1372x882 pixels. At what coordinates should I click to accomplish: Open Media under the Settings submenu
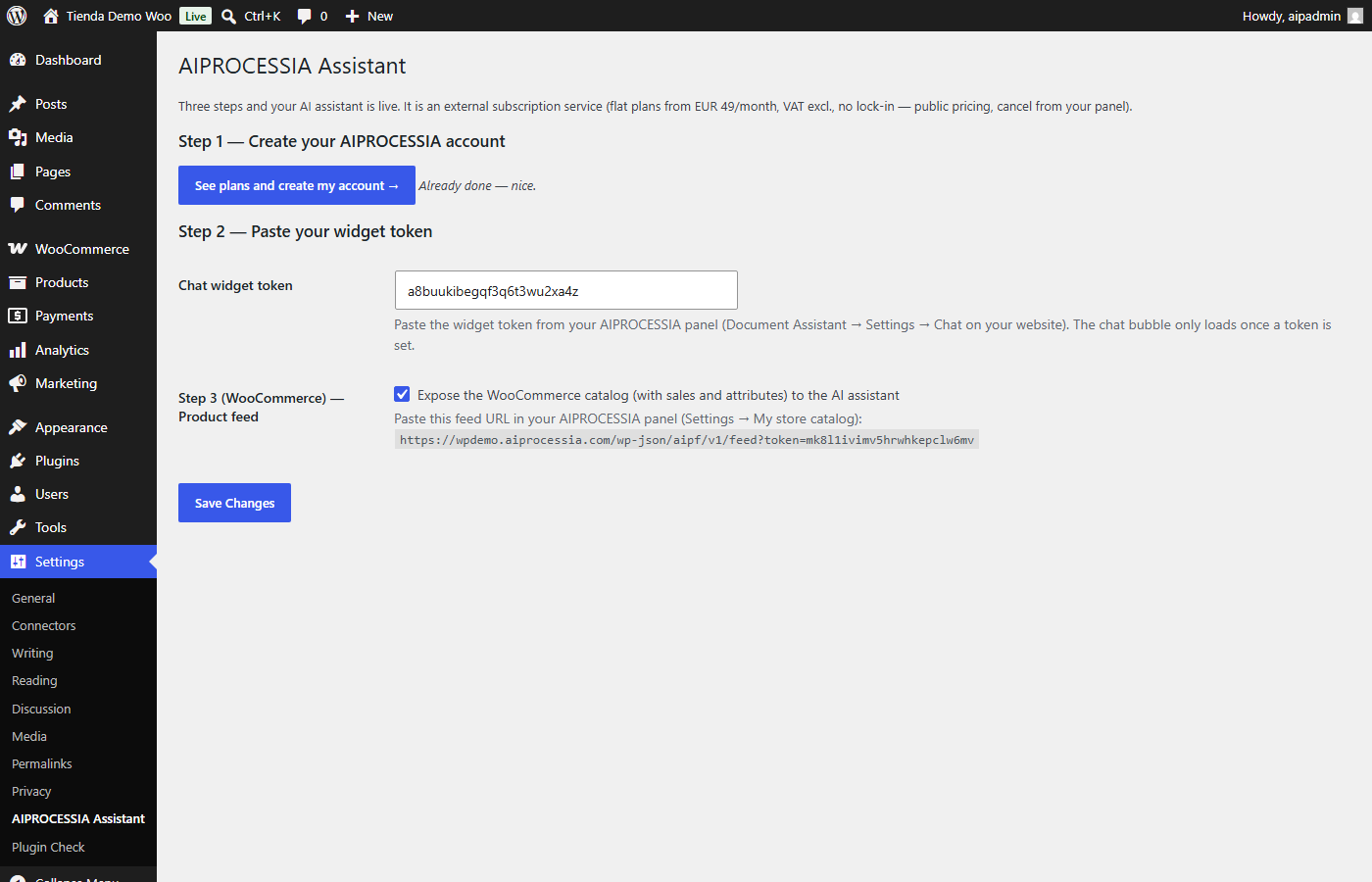(x=29, y=736)
